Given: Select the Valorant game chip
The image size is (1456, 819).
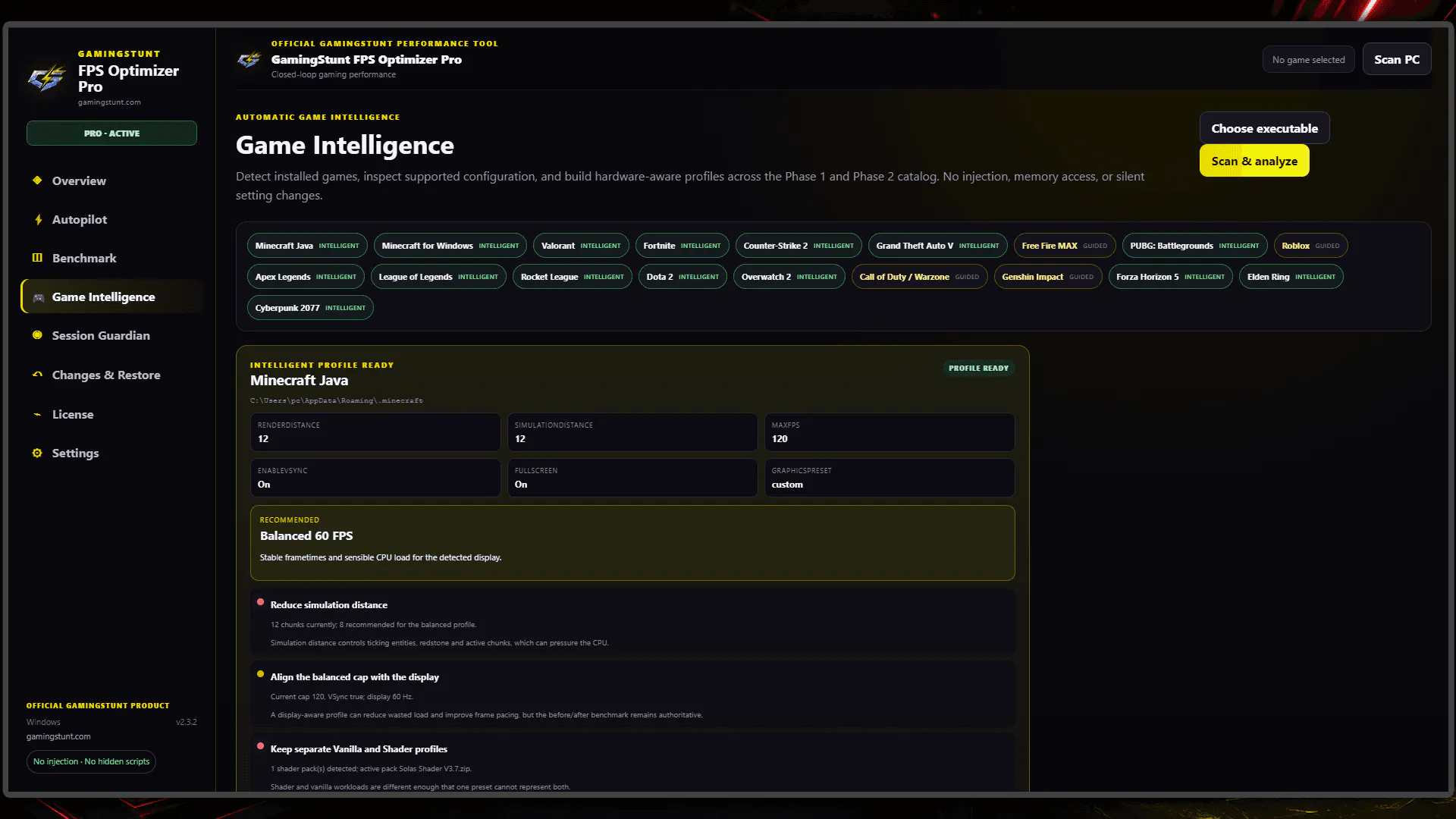Looking at the screenshot, I should [x=581, y=246].
